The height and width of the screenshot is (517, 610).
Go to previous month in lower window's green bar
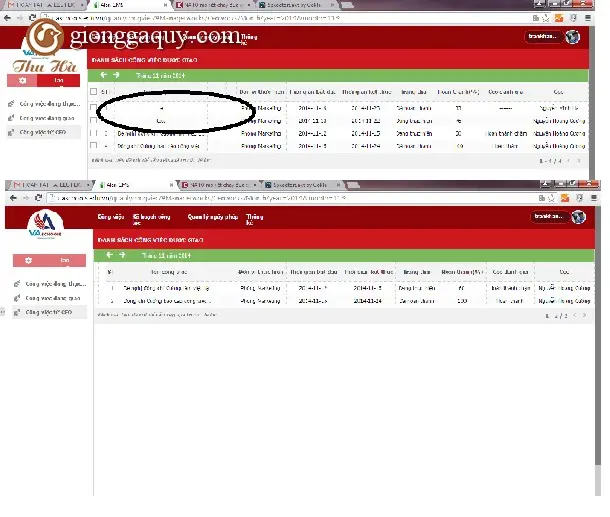pyautogui.click(x=109, y=255)
